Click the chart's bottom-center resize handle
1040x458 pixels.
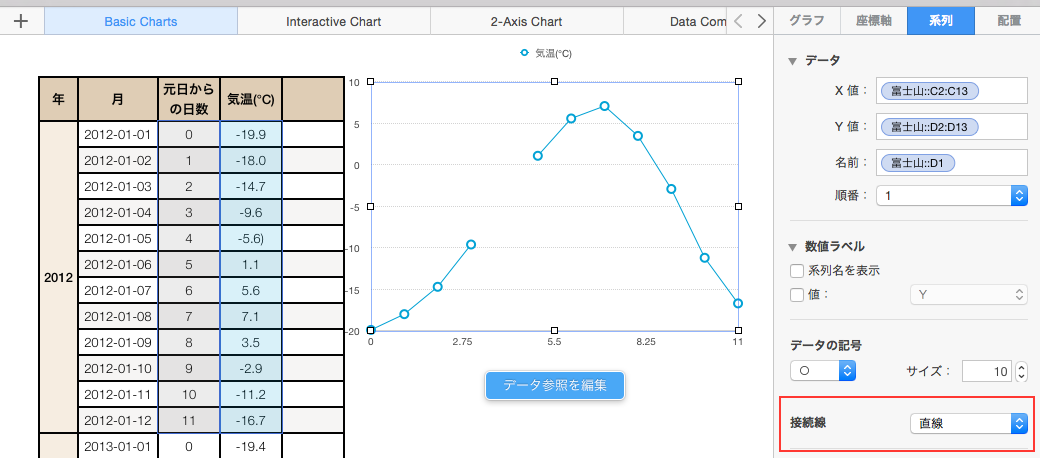tap(555, 330)
